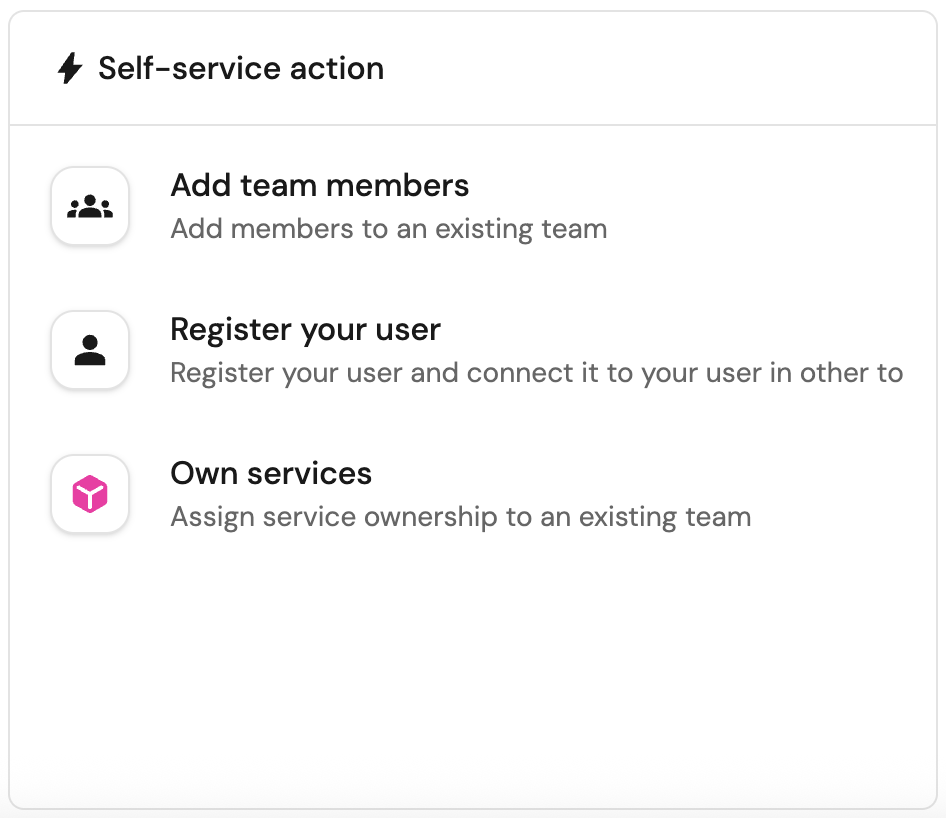Viewport: 946px width, 818px height.
Task: Click 'Add members to an existing team' description
Action: coord(388,229)
